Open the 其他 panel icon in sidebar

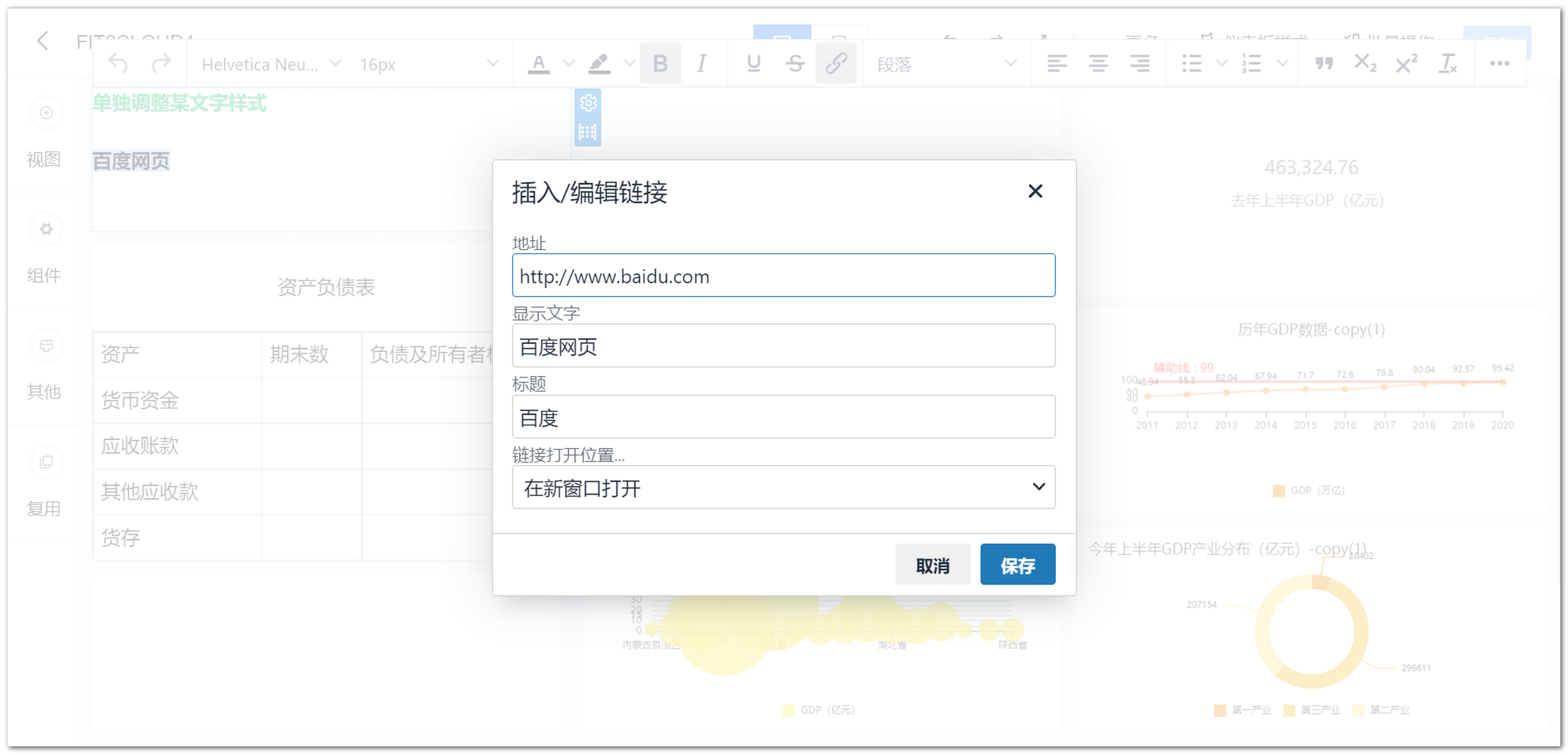46,346
